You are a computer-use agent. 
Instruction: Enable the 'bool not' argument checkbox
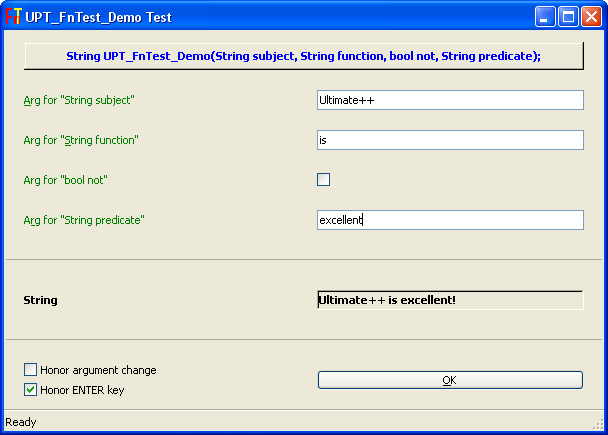click(323, 180)
